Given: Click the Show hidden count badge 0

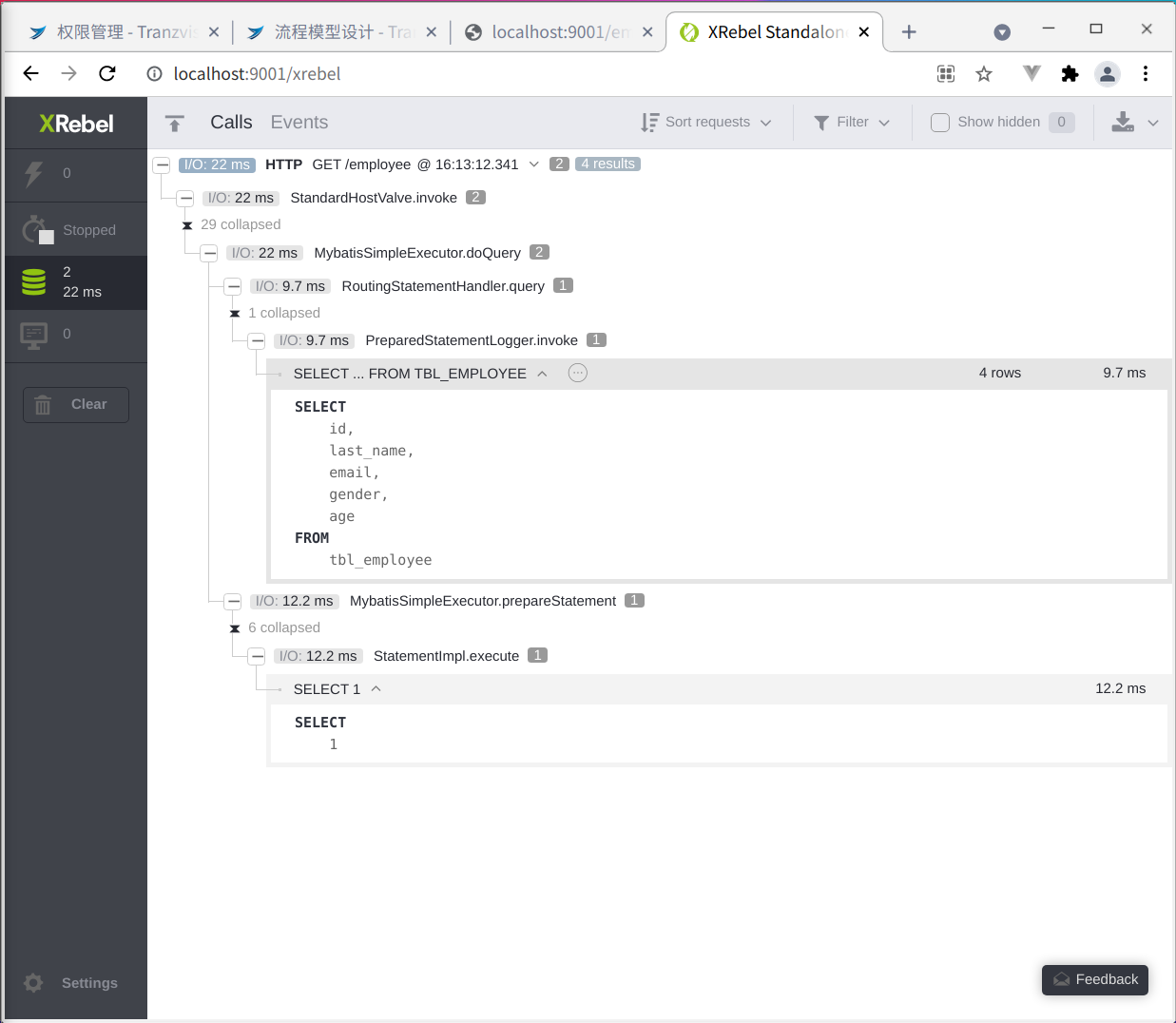Looking at the screenshot, I should 1062,122.
